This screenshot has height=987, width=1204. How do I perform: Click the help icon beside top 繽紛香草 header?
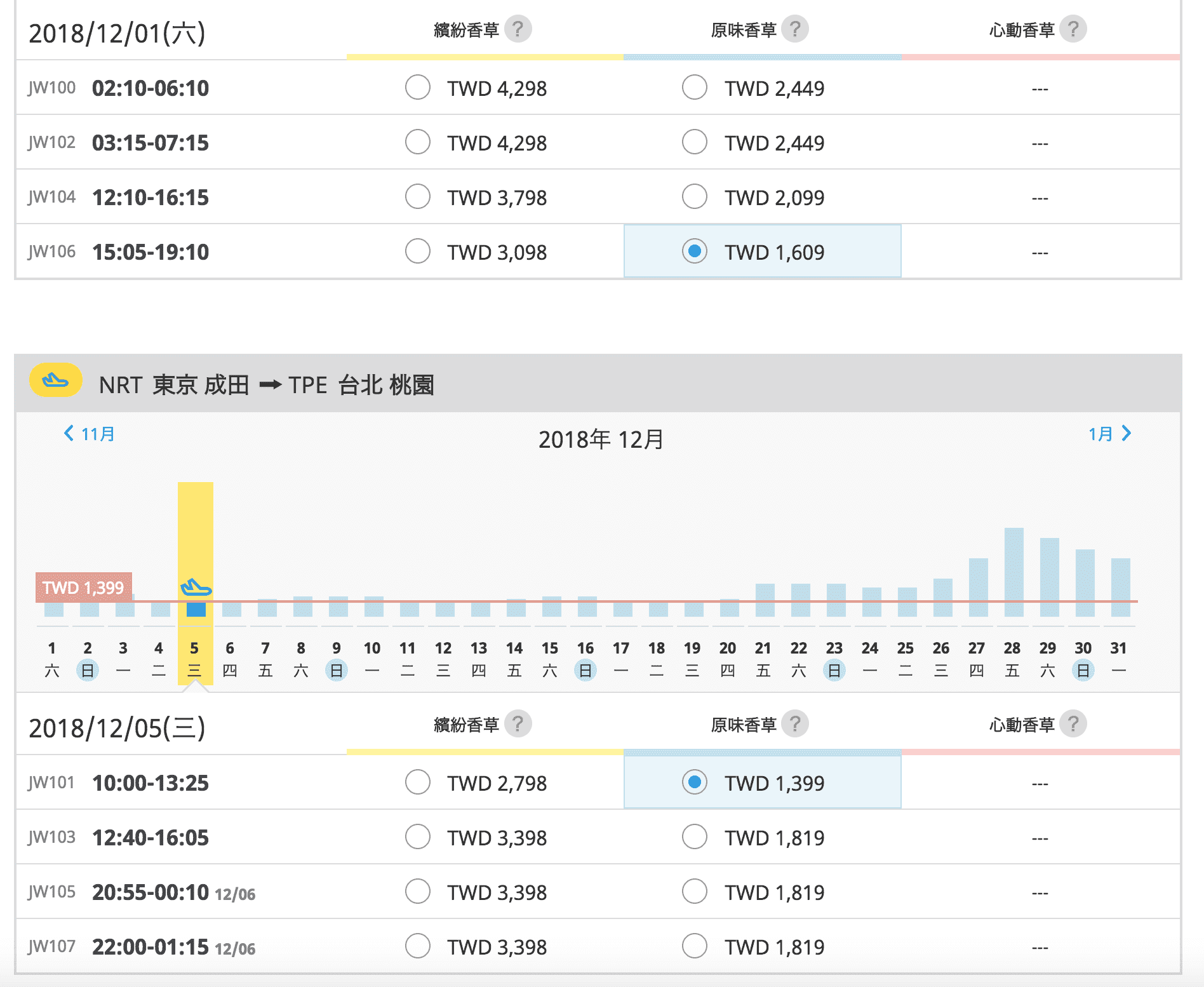pyautogui.click(x=518, y=29)
